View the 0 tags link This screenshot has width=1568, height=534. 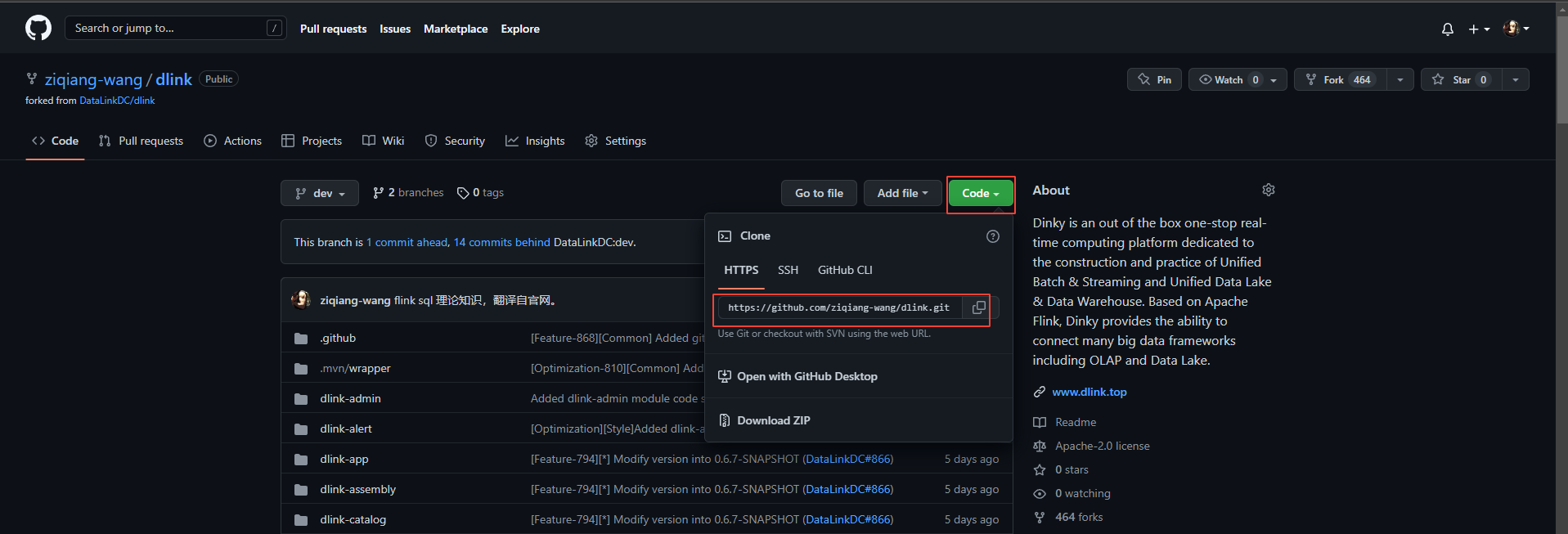point(481,193)
